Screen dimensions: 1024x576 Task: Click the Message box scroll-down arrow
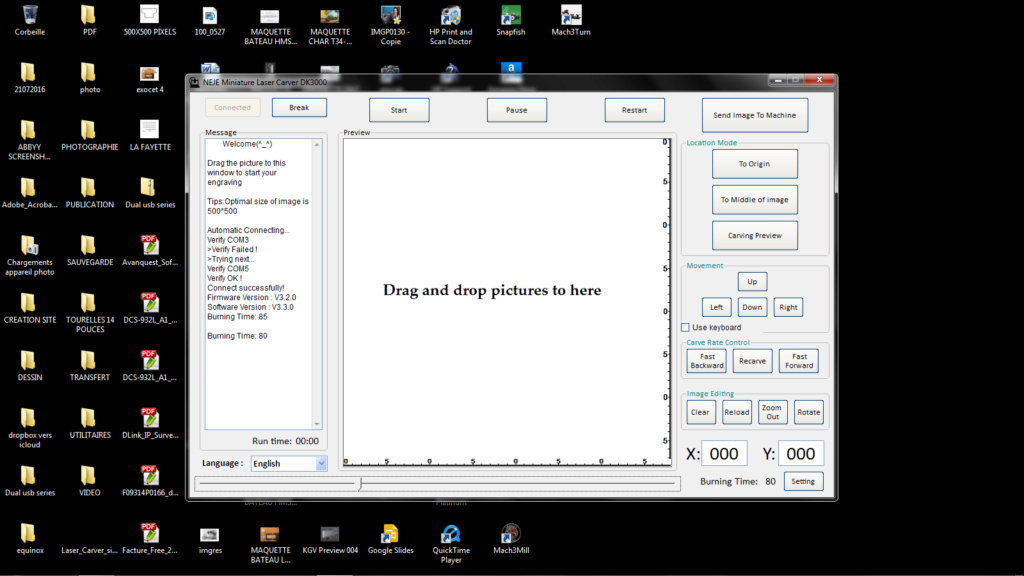tap(317, 424)
